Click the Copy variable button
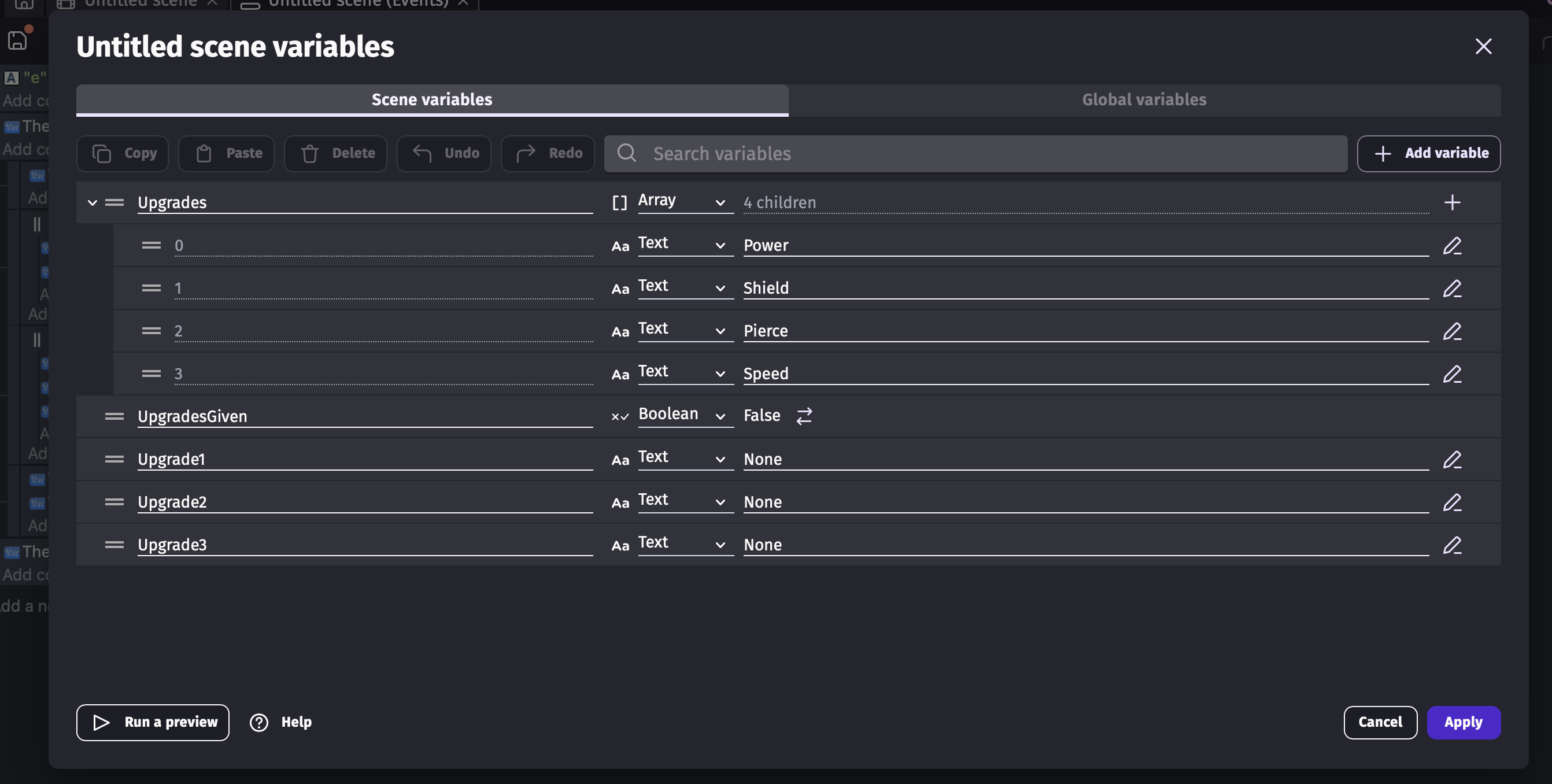 pos(123,154)
